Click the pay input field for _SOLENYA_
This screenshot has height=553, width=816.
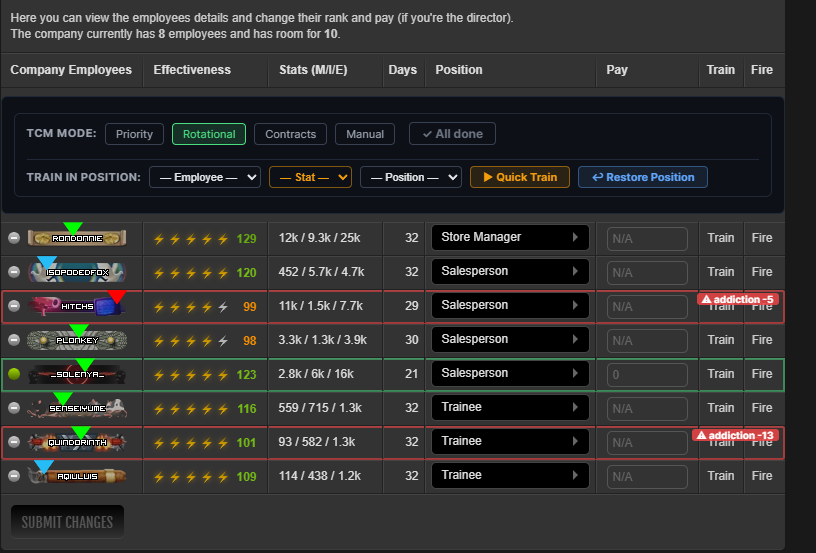647,374
